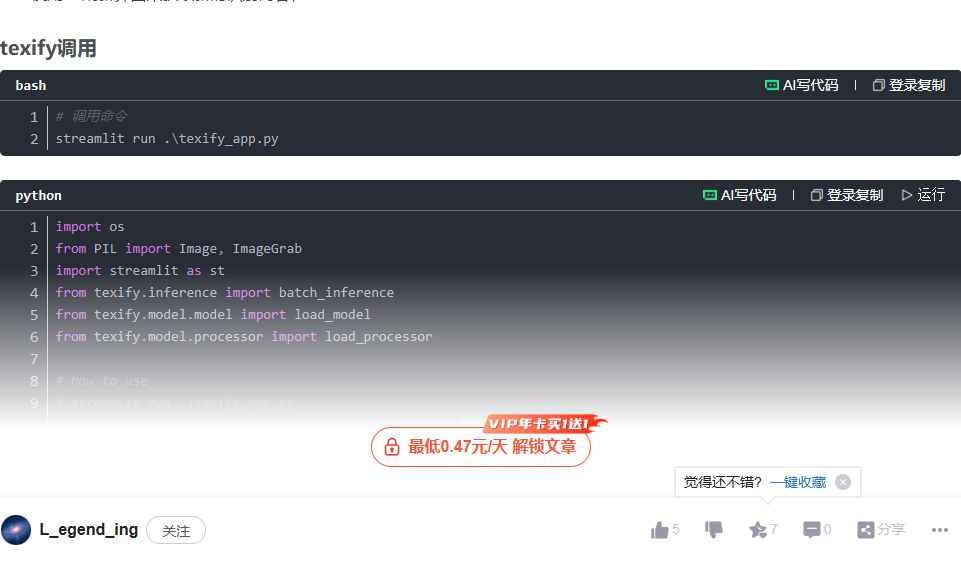The height and width of the screenshot is (562, 961).
Task: Click 登录复制 in the python code block
Action: (847, 195)
